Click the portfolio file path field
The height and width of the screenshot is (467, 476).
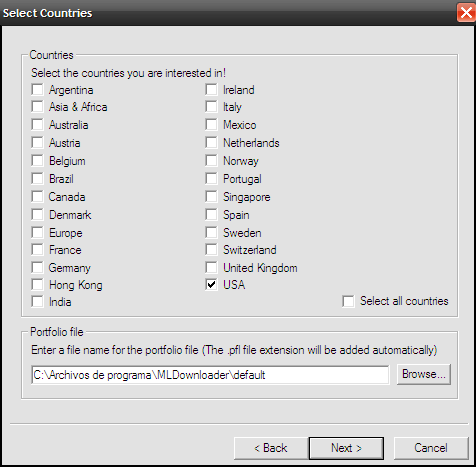[x=210, y=375]
